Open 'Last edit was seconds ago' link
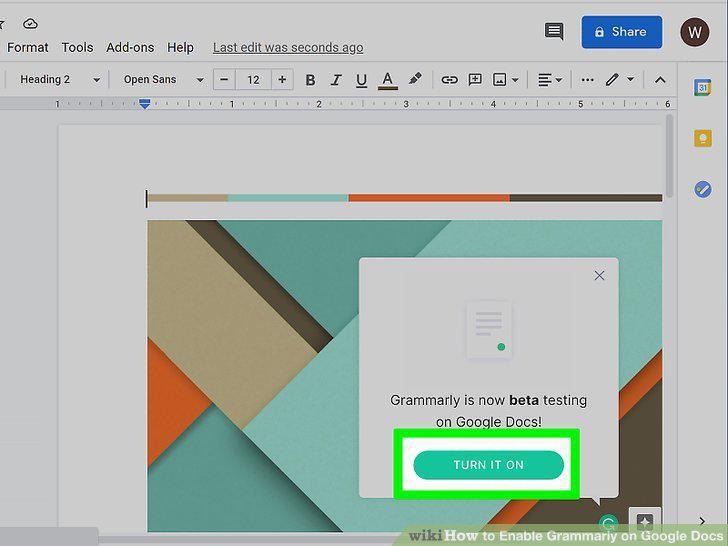Viewport: 728px width, 546px height. (288, 47)
